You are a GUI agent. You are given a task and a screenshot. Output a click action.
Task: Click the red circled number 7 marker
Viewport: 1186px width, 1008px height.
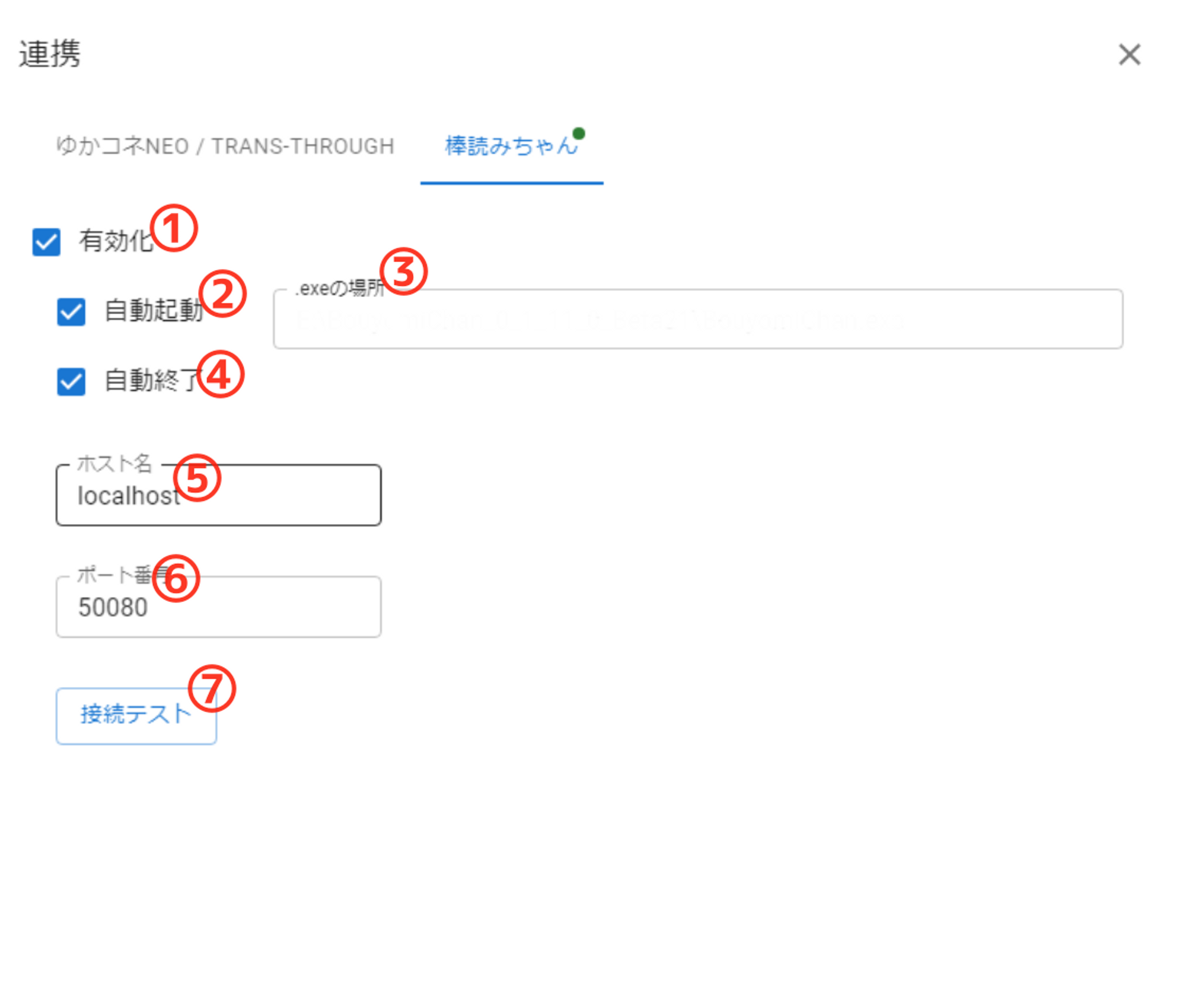coord(212,688)
